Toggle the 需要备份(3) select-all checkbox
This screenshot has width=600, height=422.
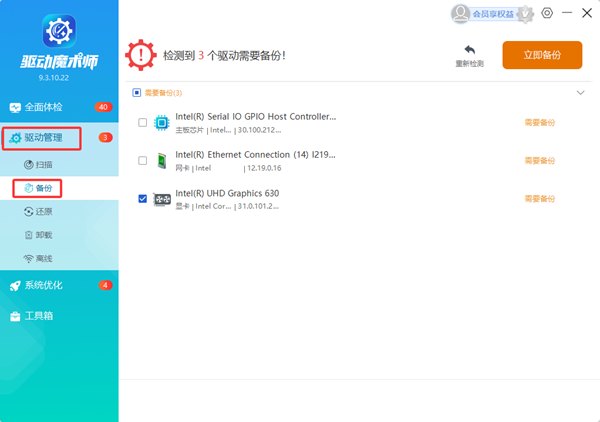[x=137, y=93]
